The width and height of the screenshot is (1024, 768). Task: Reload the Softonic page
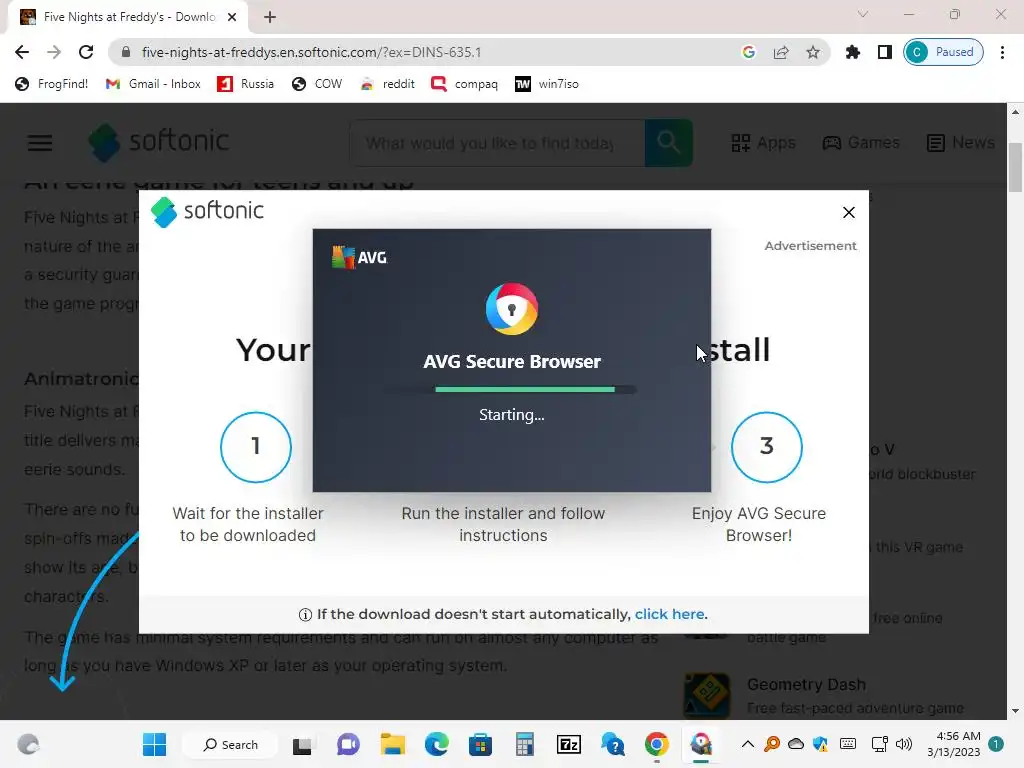86,52
